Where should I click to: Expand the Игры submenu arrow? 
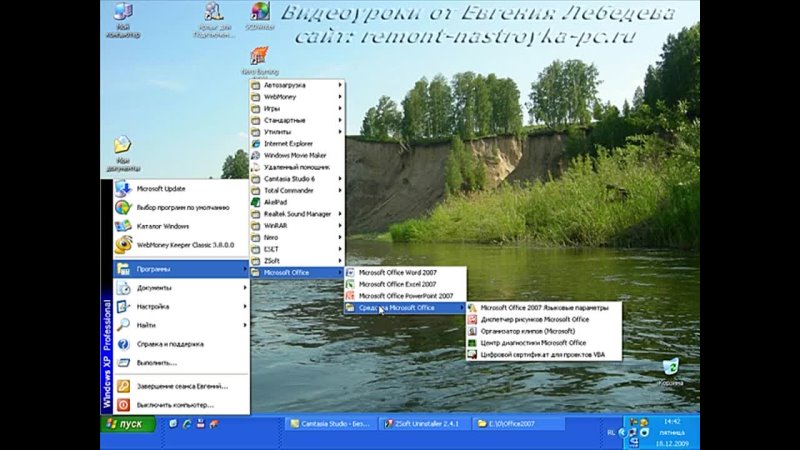coord(340,109)
